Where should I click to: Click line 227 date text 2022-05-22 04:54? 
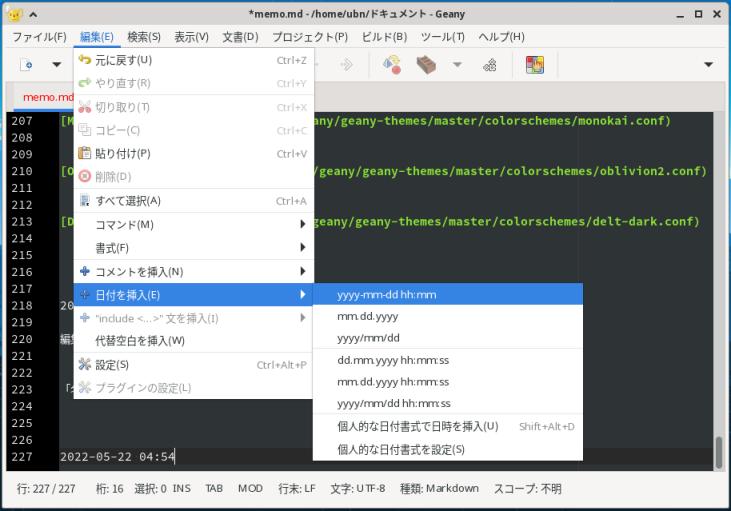117,456
